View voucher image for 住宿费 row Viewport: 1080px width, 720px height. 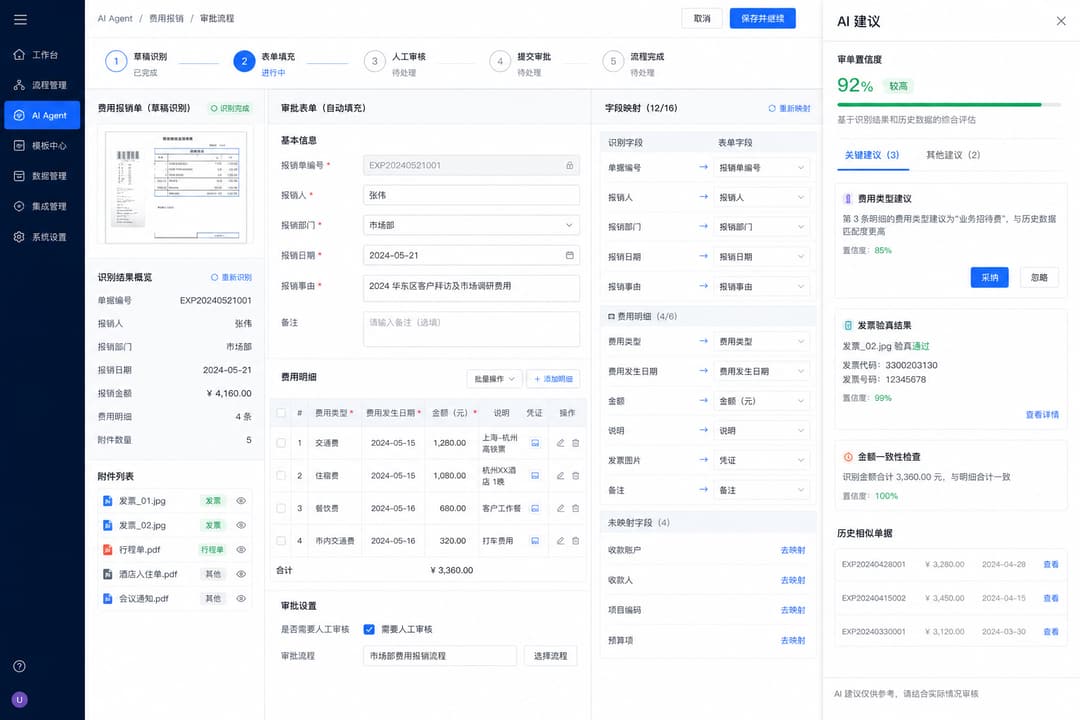click(534, 475)
